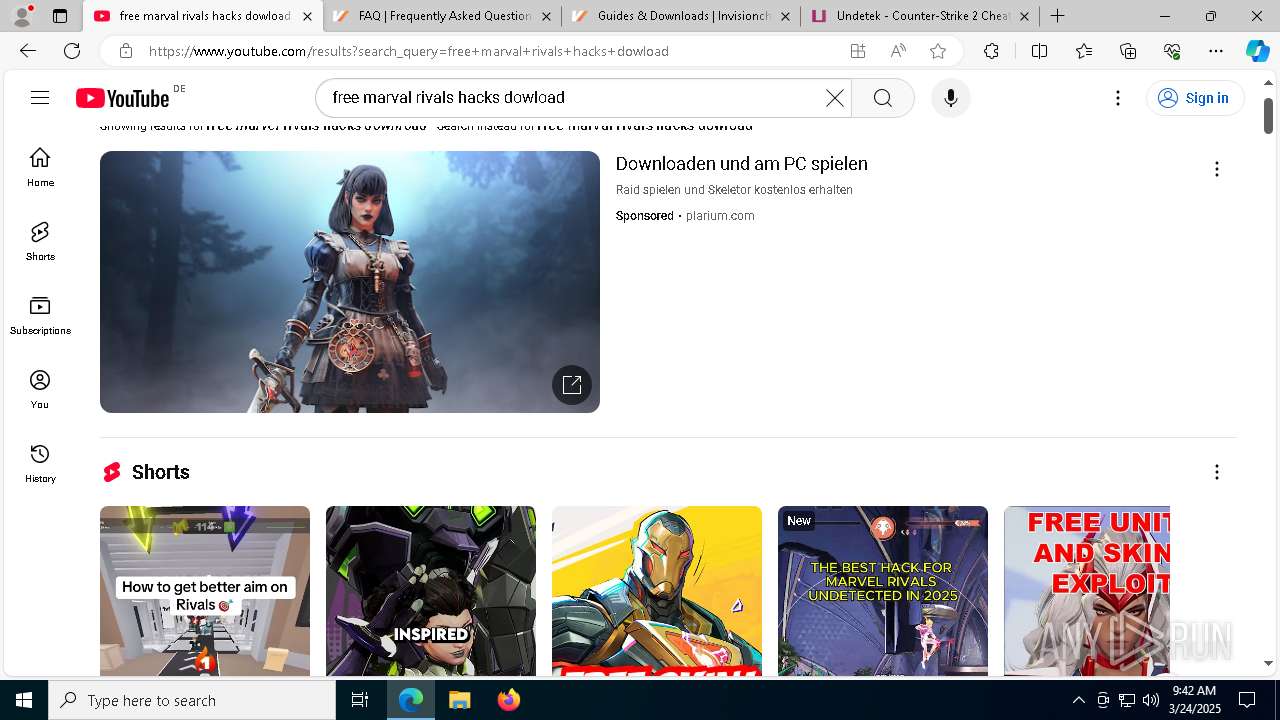The height and width of the screenshot is (720, 1280).
Task: Open sponsored ad three-dot options
Action: pos(1217,169)
